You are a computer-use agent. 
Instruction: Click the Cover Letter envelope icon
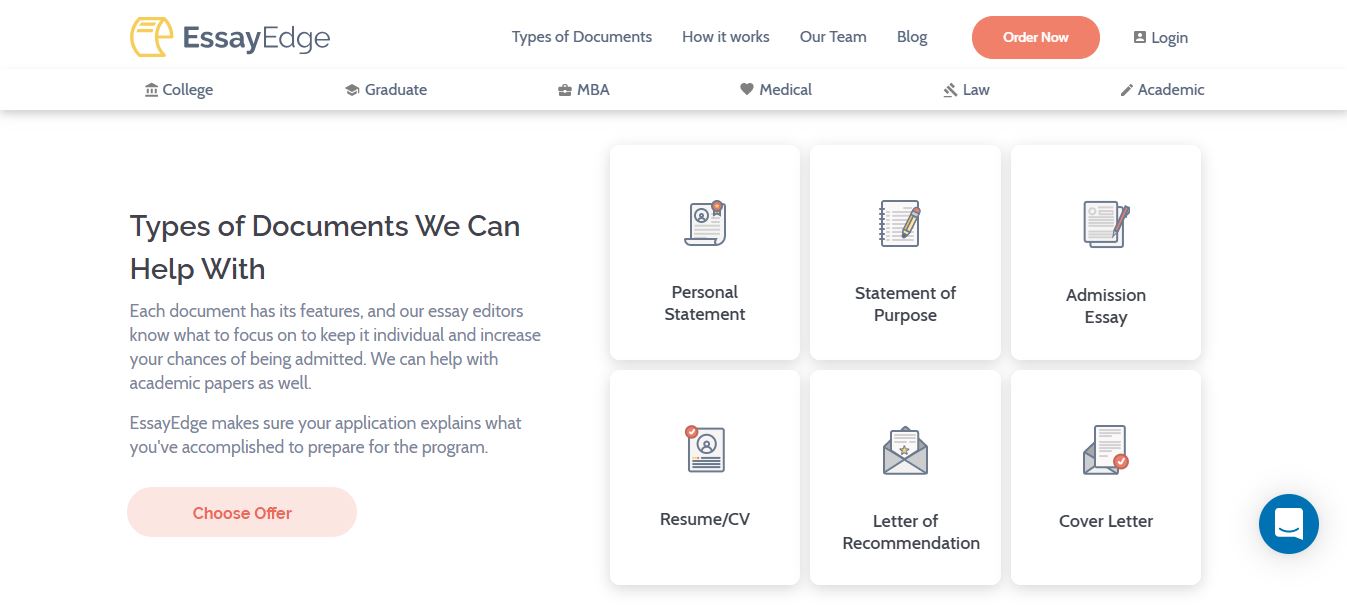[x=1106, y=450]
